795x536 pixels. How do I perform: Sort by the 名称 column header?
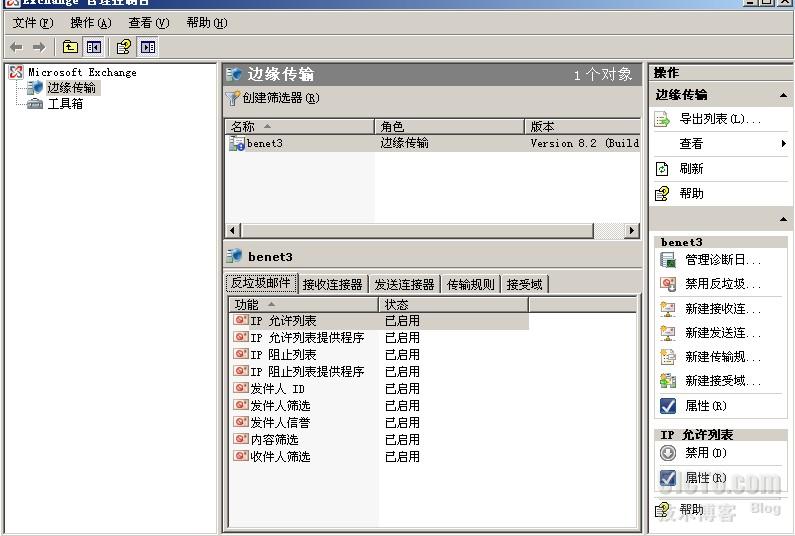300,126
